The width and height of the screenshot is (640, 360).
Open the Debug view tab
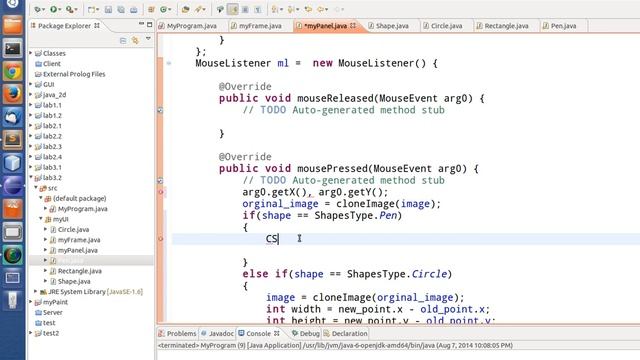[x=306, y=333]
